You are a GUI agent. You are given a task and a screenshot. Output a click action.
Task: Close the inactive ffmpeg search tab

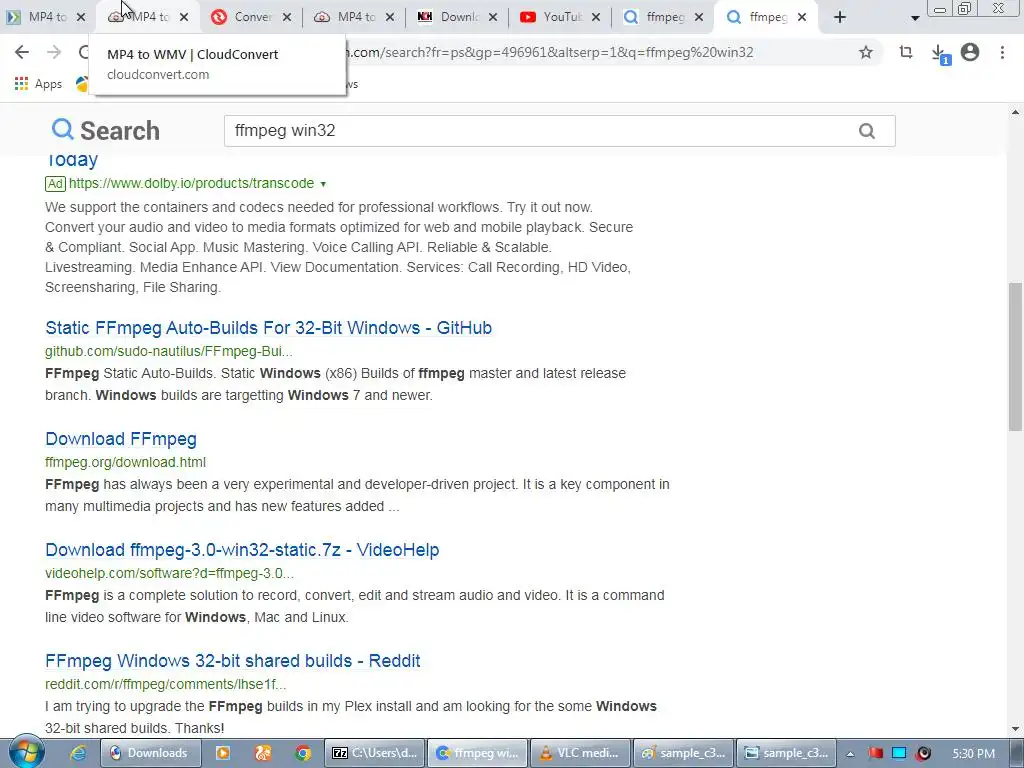(x=699, y=18)
